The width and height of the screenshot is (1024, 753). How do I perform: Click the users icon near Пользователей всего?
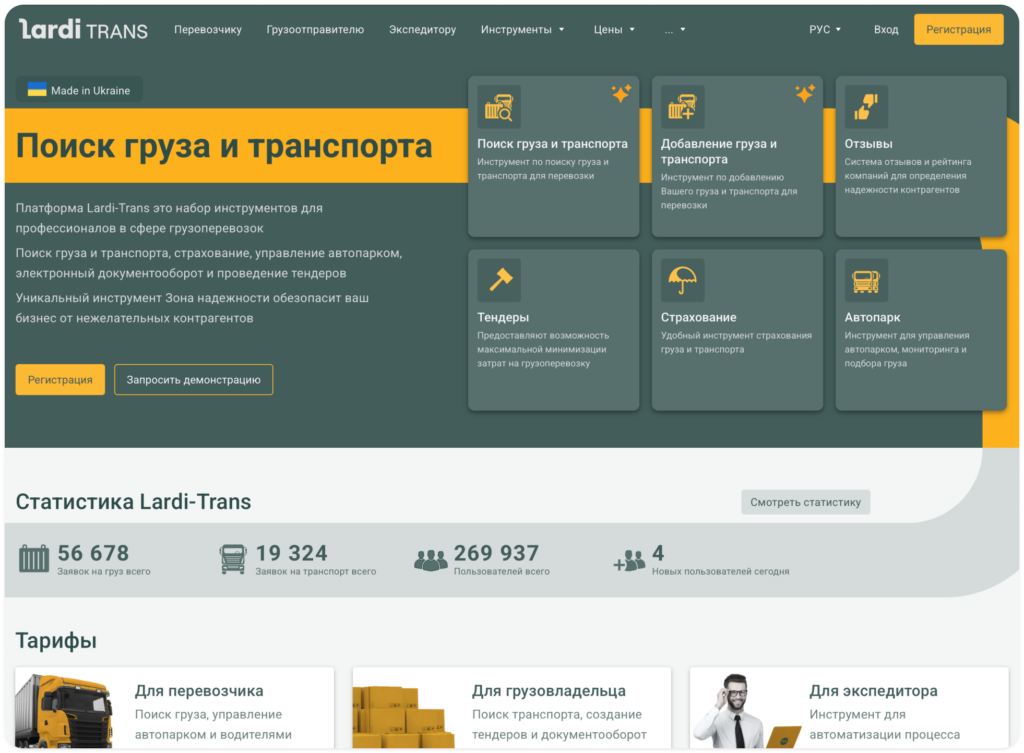click(x=430, y=559)
